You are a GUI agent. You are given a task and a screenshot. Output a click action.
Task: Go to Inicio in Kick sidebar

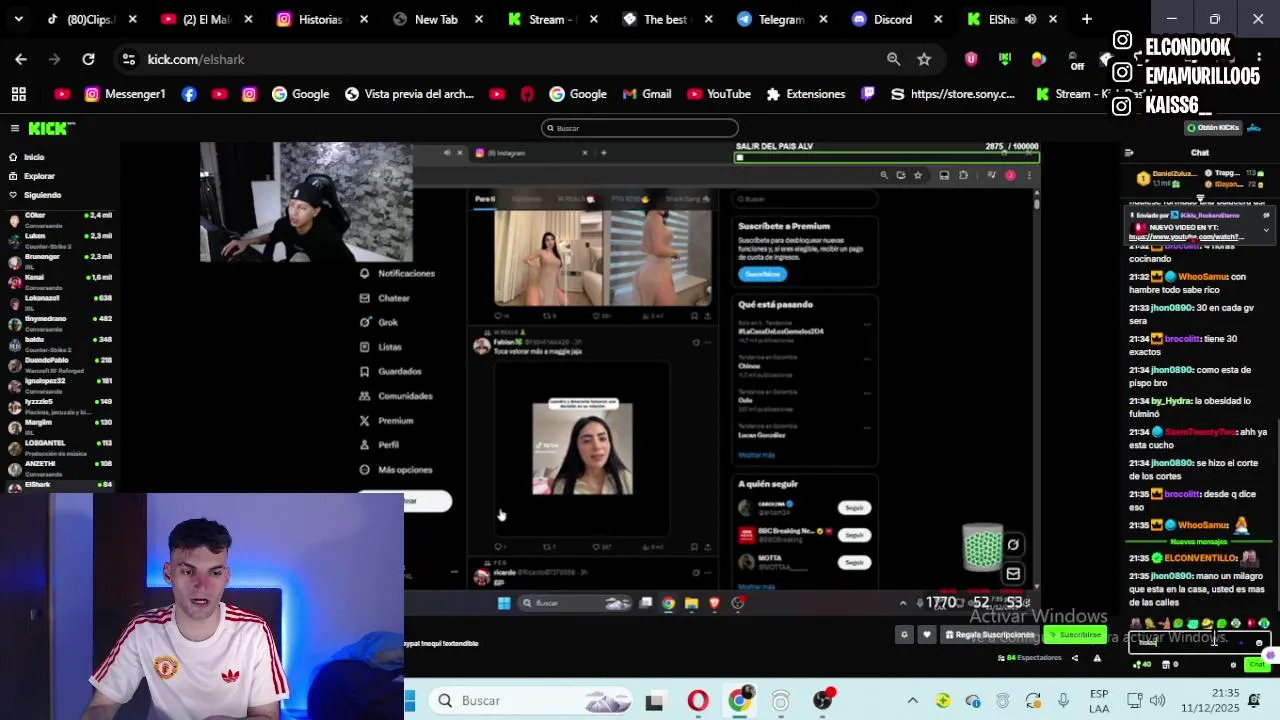click(x=34, y=157)
